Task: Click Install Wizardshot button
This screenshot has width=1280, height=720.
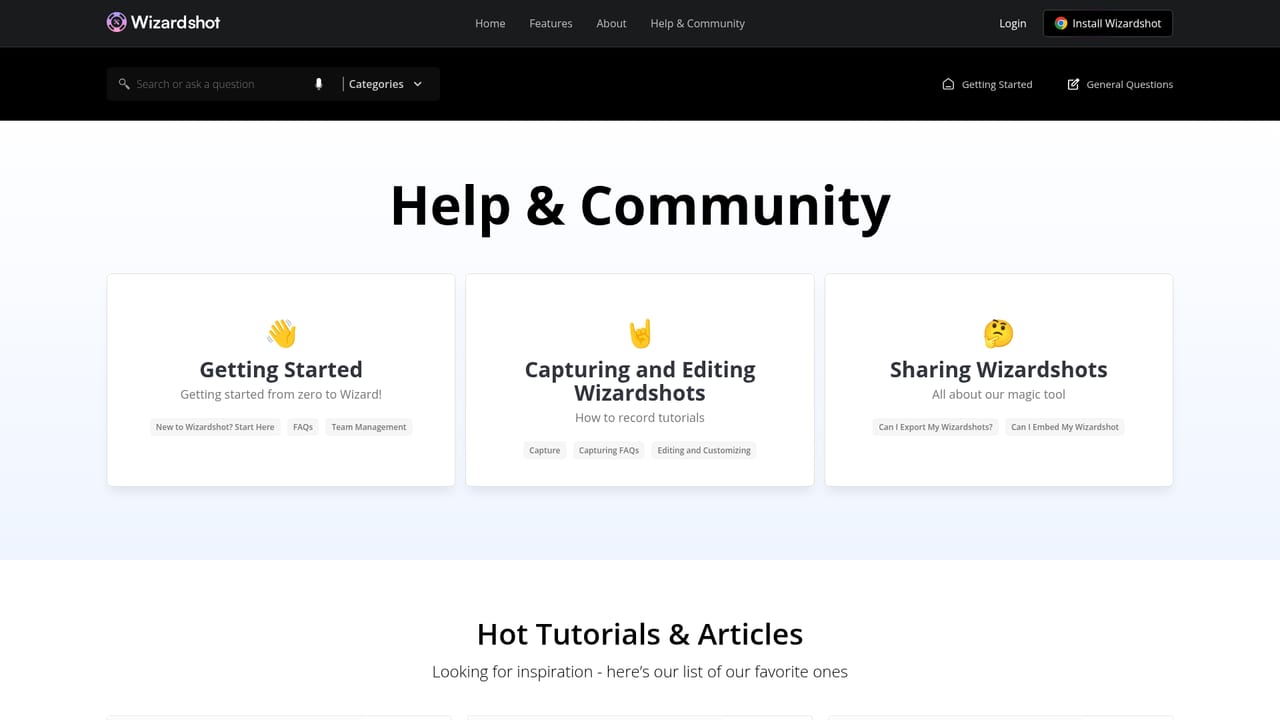Action: (1108, 23)
